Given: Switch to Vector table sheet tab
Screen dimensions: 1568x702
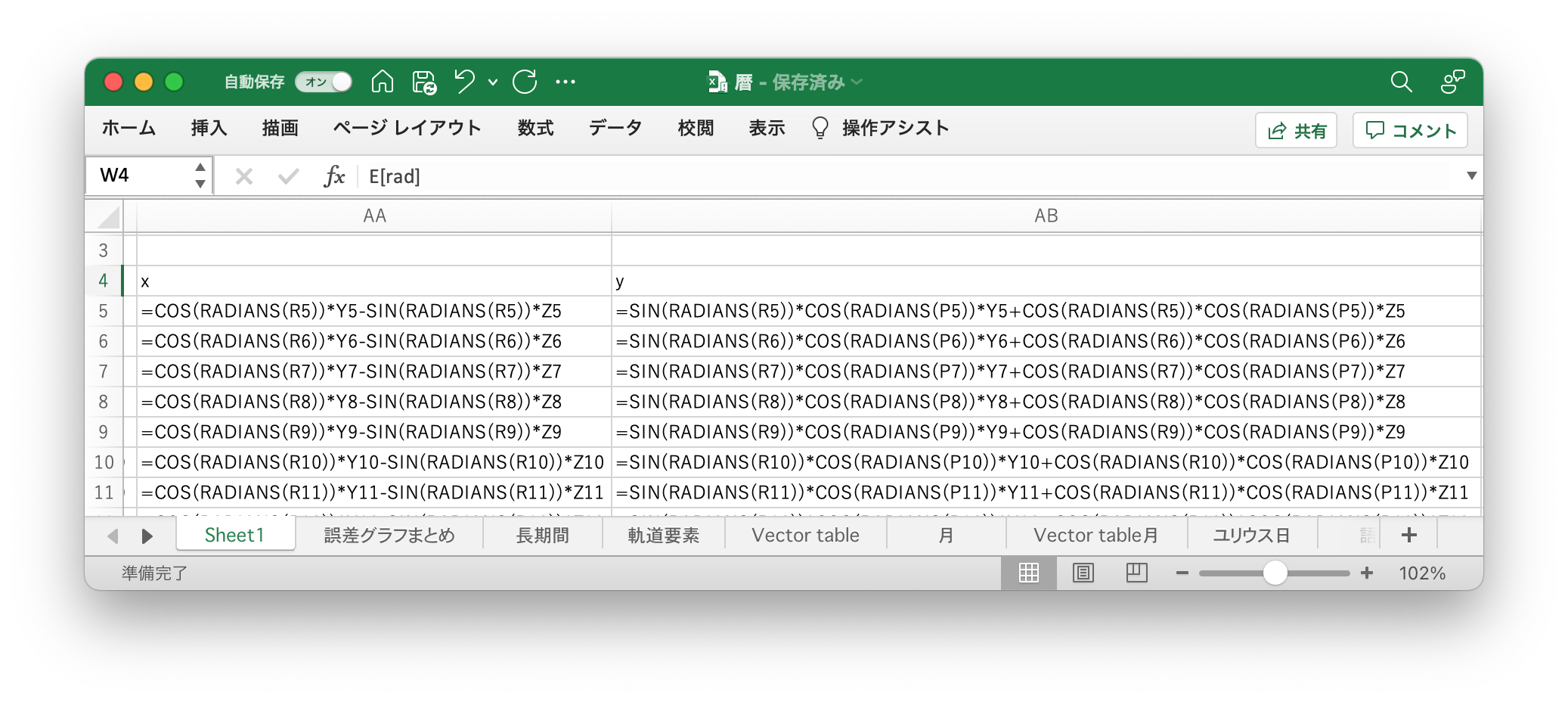Looking at the screenshot, I should click(805, 535).
